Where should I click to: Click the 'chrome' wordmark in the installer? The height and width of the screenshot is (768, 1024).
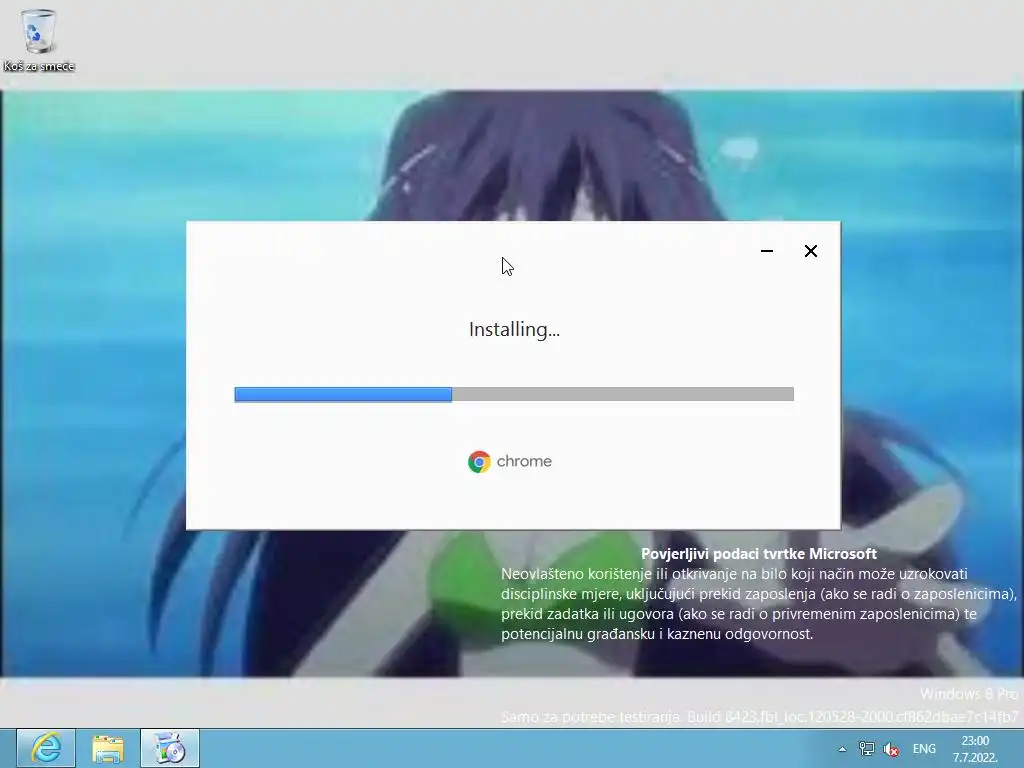point(524,461)
